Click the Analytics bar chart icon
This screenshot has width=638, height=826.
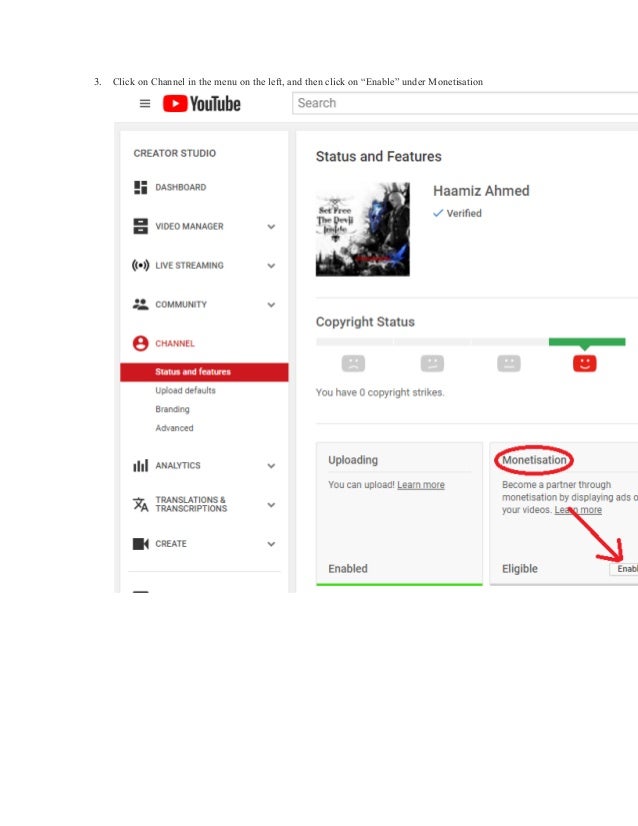pyautogui.click(x=140, y=466)
